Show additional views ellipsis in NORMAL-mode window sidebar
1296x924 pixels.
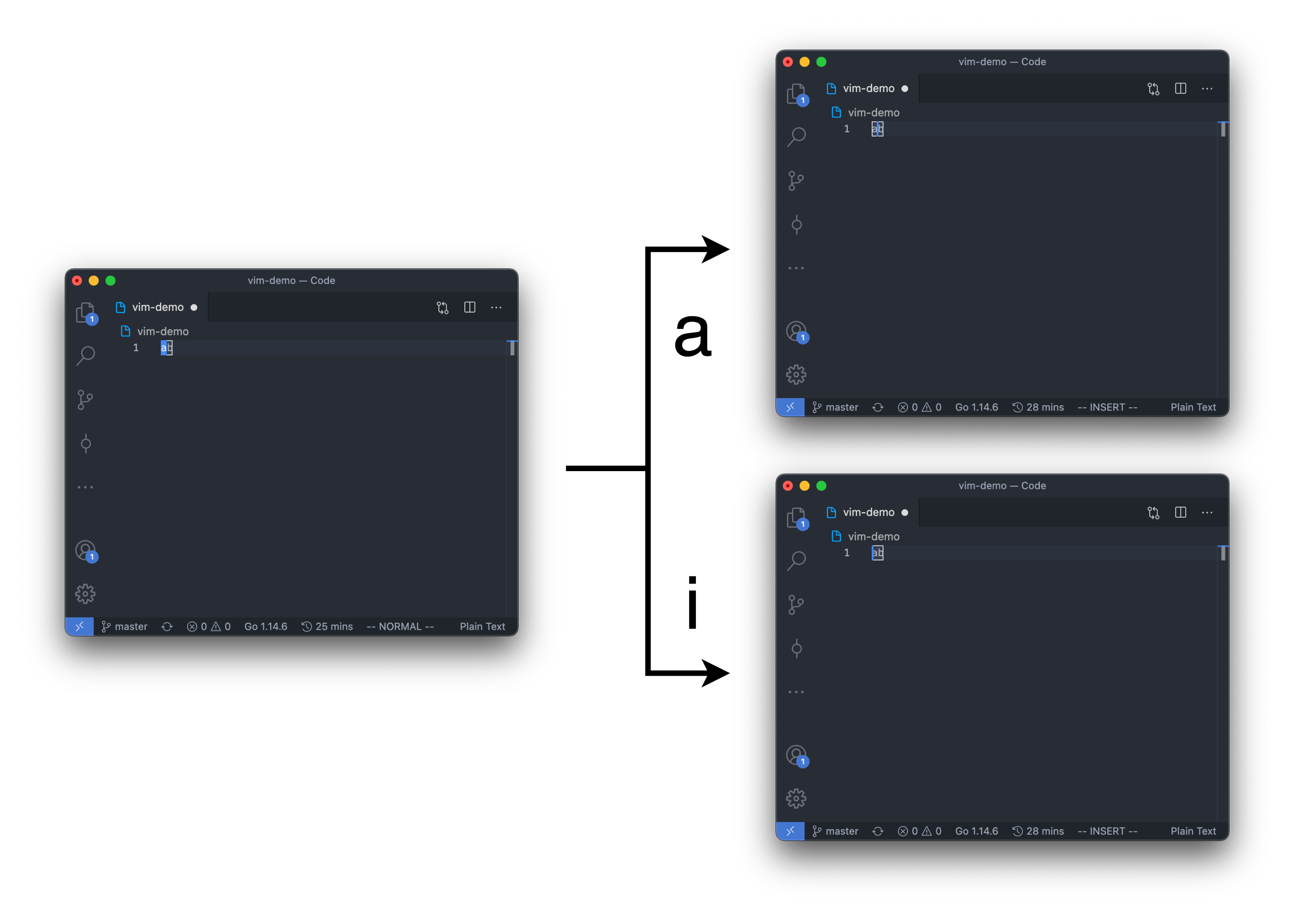[x=85, y=487]
